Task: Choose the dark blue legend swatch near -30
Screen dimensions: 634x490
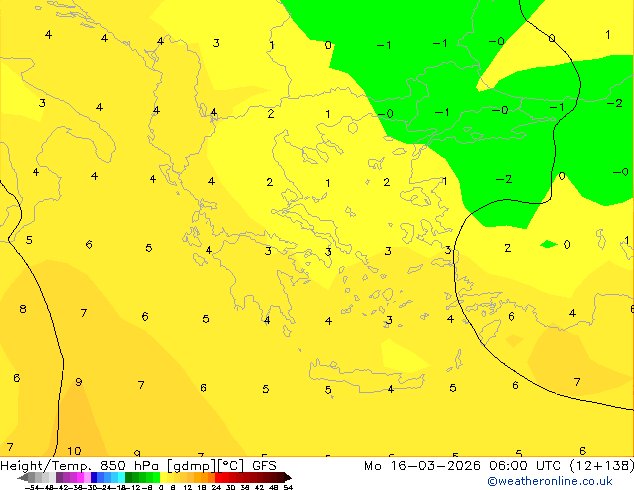Action: coord(94,477)
